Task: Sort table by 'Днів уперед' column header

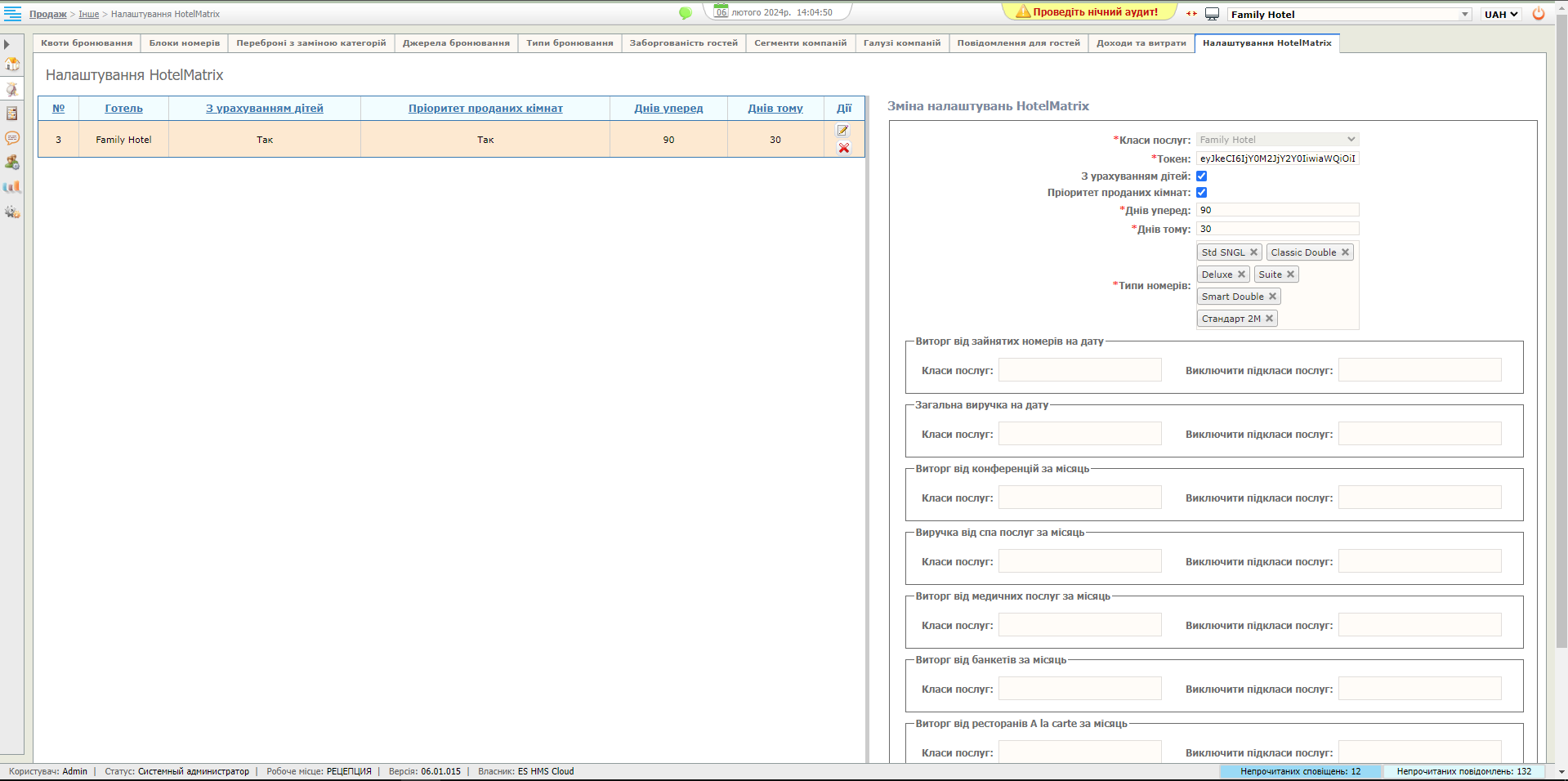Action: click(668, 109)
